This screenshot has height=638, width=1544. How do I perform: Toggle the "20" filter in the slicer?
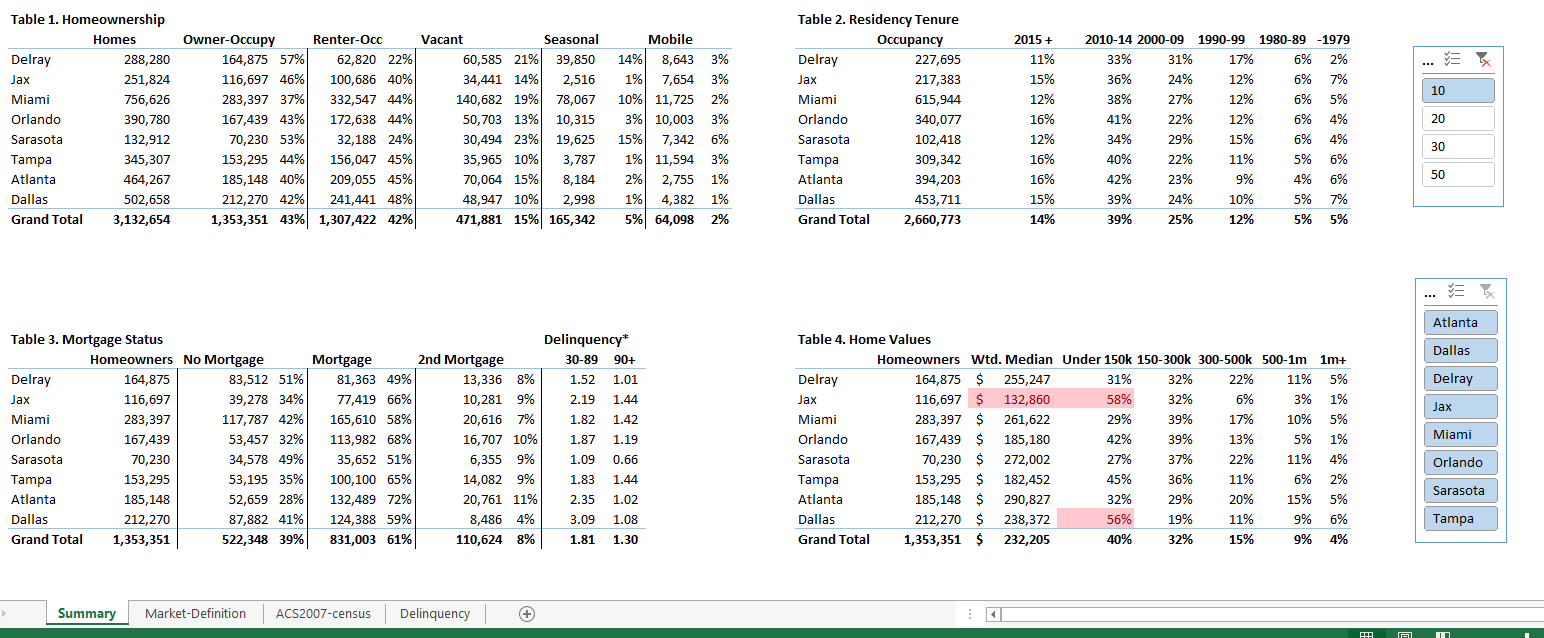pyautogui.click(x=1458, y=117)
